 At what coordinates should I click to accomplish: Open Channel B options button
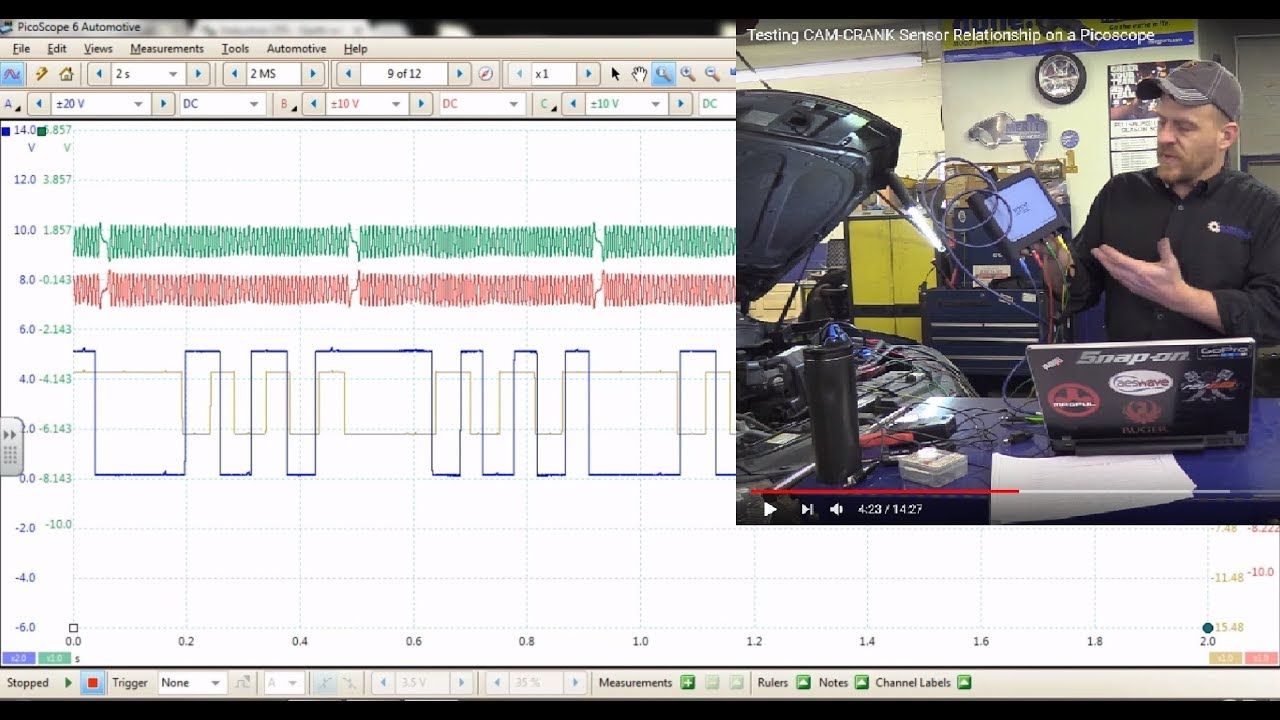point(287,104)
